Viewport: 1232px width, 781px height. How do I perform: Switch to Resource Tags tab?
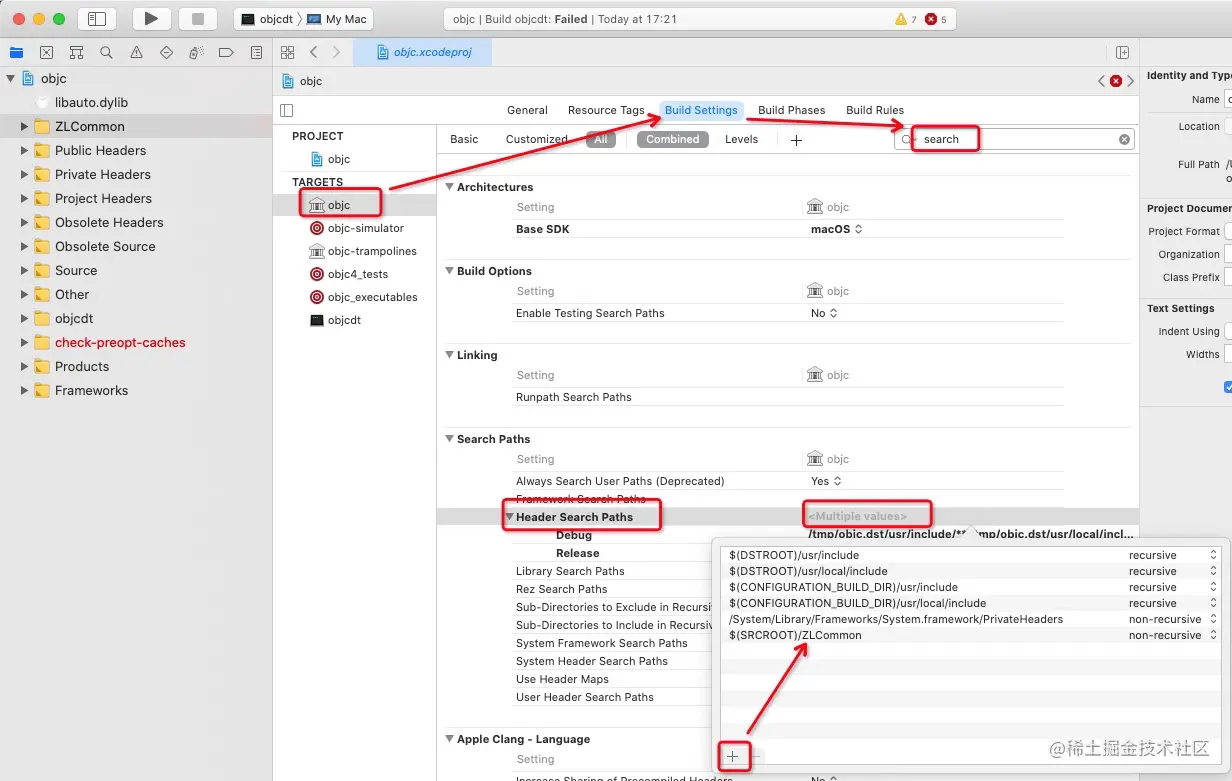click(x=606, y=110)
